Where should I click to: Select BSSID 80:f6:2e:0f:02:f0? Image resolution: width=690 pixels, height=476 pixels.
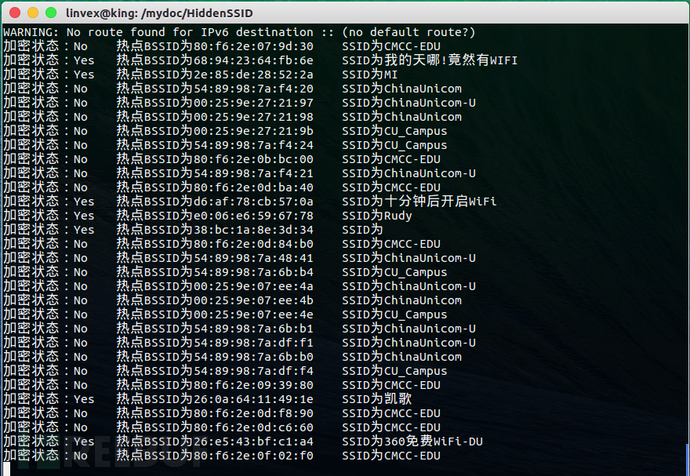(x=253, y=455)
